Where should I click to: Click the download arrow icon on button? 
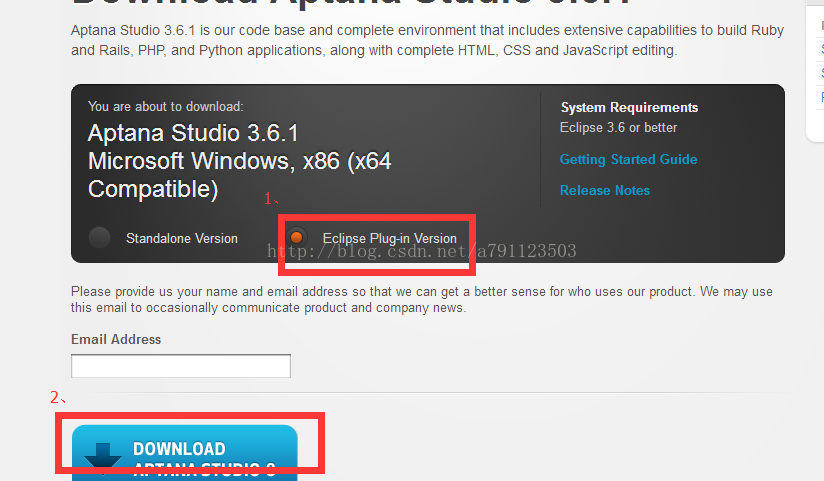(102, 459)
